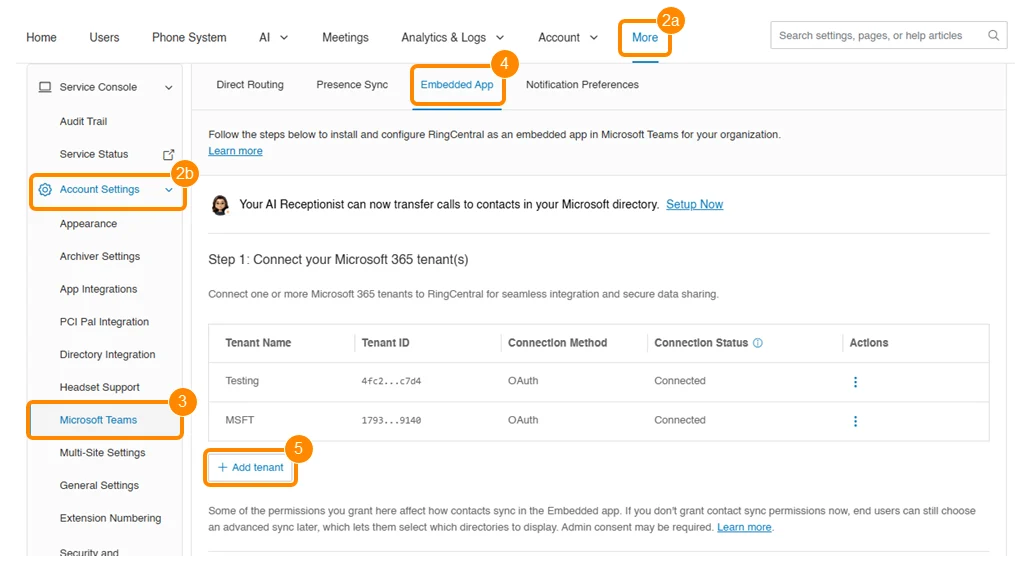Click the Service Console sidebar label

[98, 87]
